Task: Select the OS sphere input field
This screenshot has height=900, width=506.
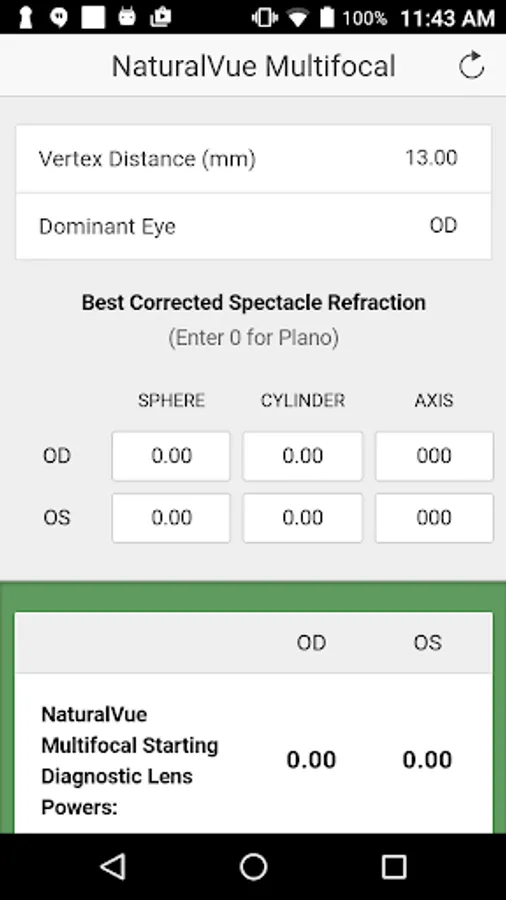Action: (171, 518)
